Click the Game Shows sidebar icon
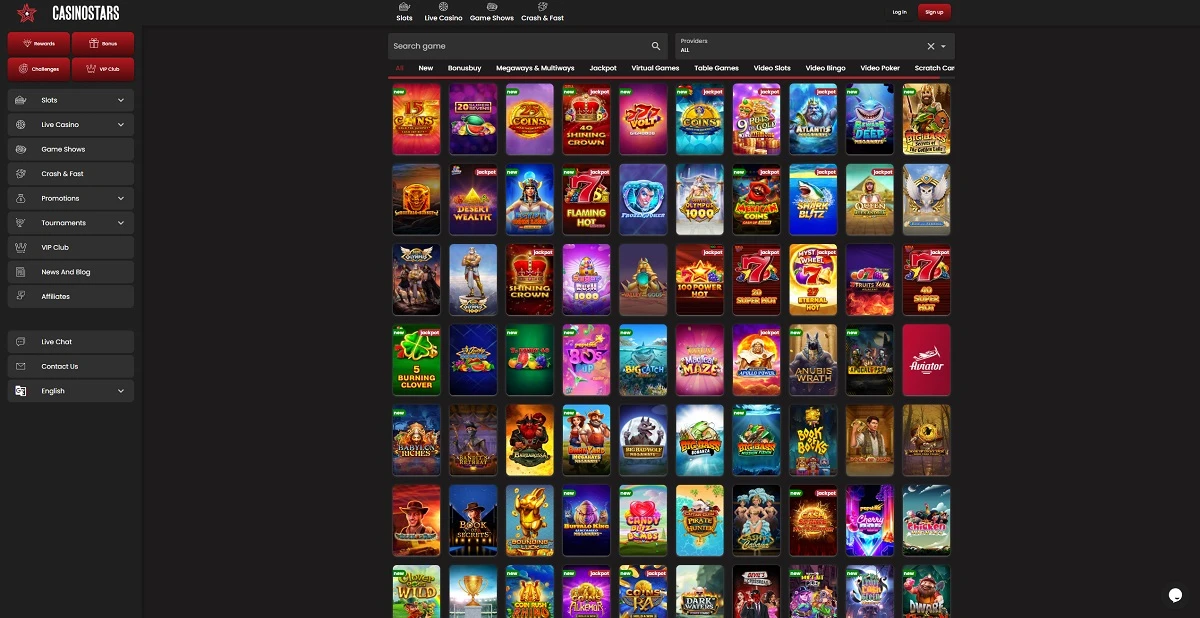This screenshot has height=618, width=1200. [x=21, y=149]
